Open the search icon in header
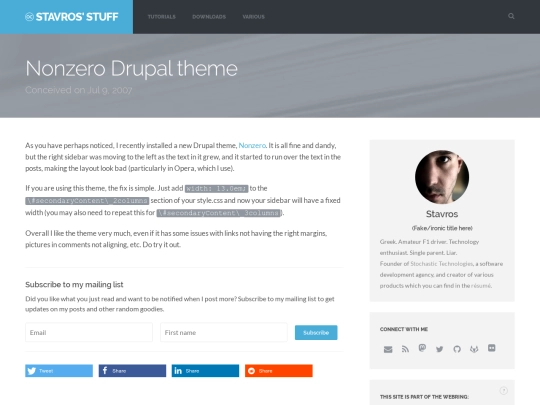 point(511,16)
